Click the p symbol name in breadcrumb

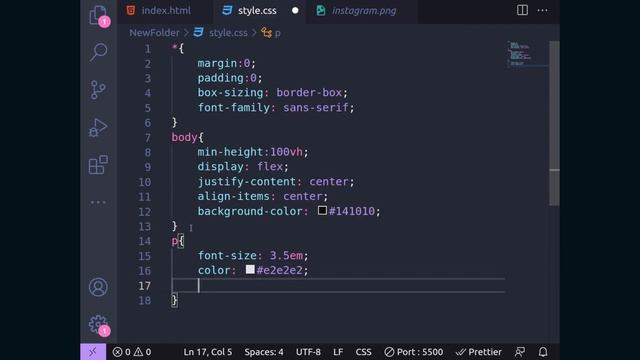[x=278, y=33]
